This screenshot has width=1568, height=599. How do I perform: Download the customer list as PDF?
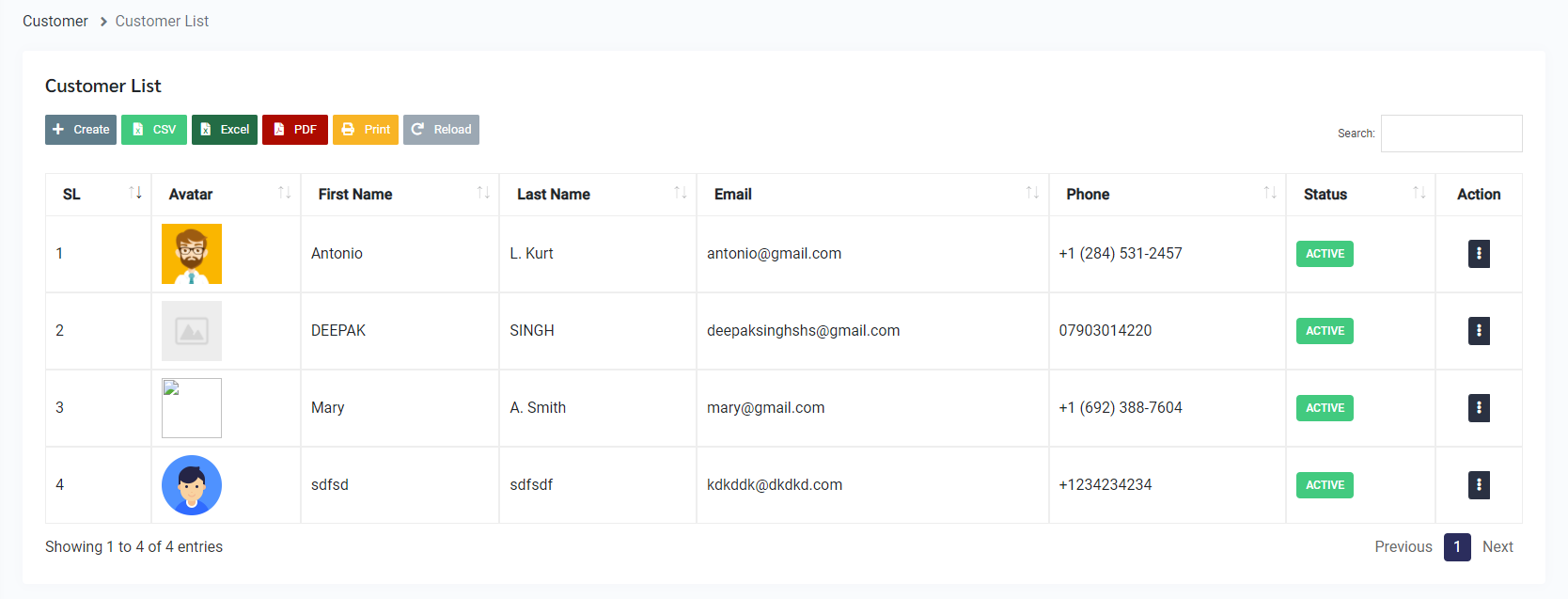pyautogui.click(x=295, y=130)
